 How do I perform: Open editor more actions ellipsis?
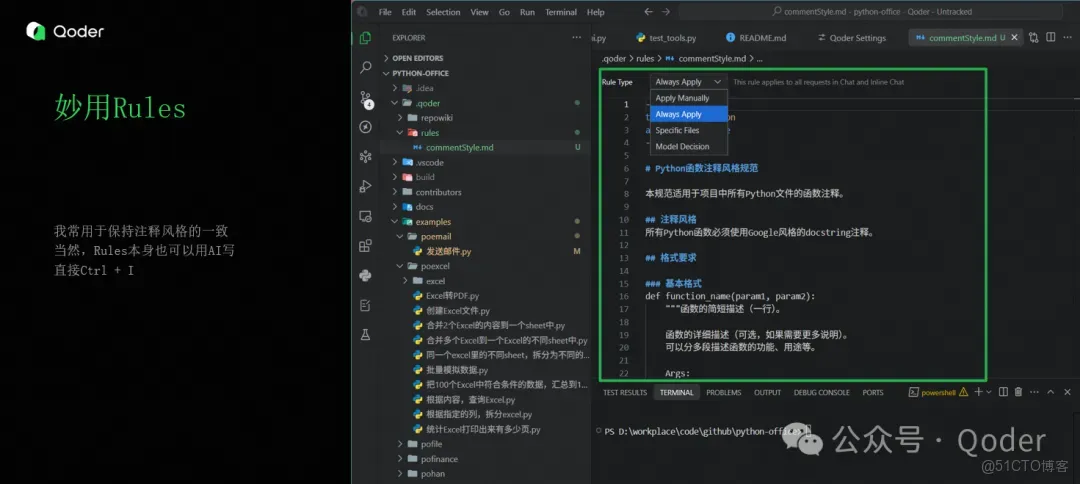1067,38
